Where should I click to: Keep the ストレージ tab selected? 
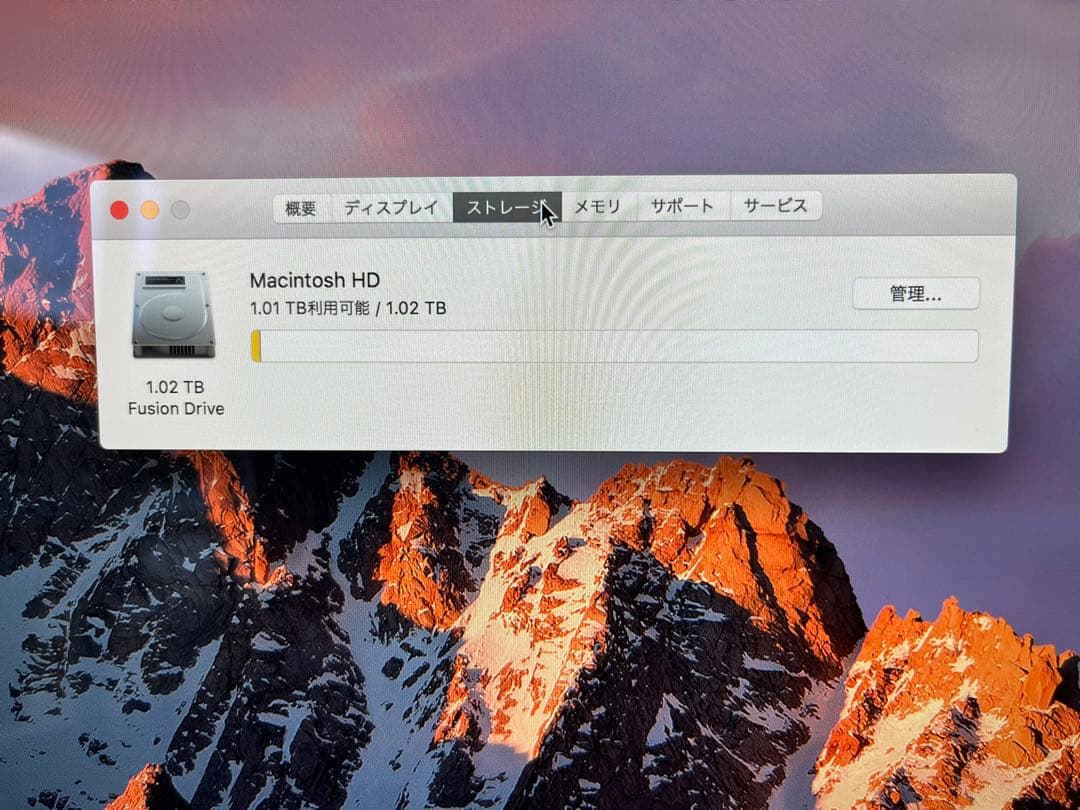(x=506, y=206)
